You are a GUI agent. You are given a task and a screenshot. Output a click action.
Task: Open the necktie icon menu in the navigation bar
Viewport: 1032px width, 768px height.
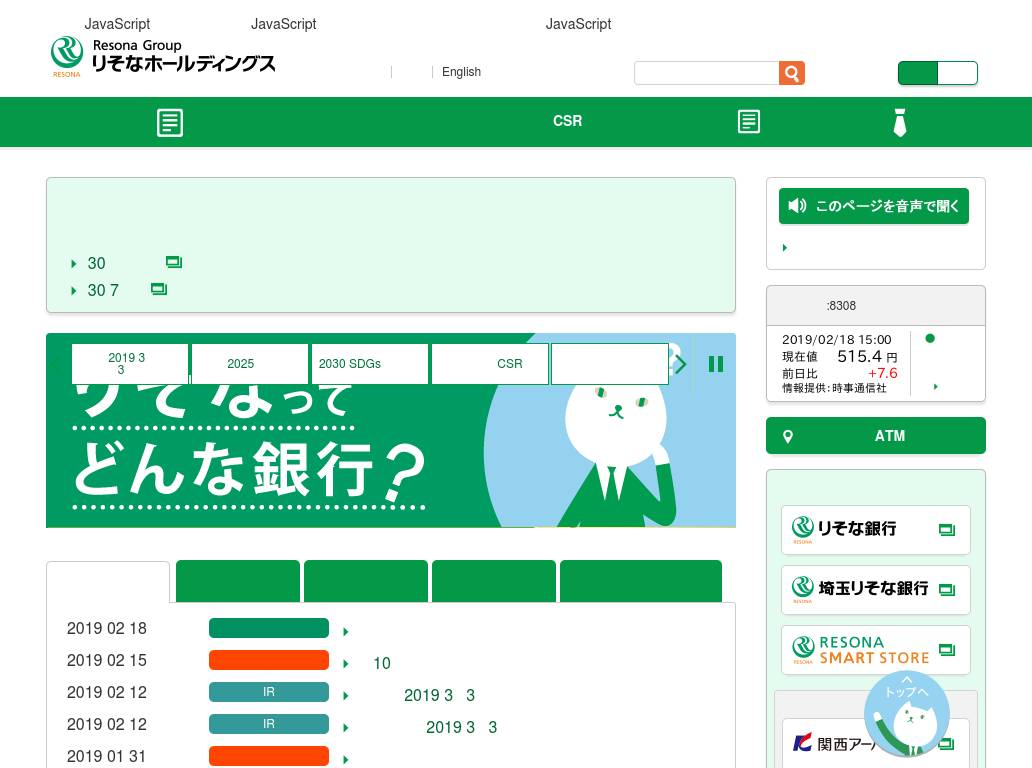coord(900,122)
